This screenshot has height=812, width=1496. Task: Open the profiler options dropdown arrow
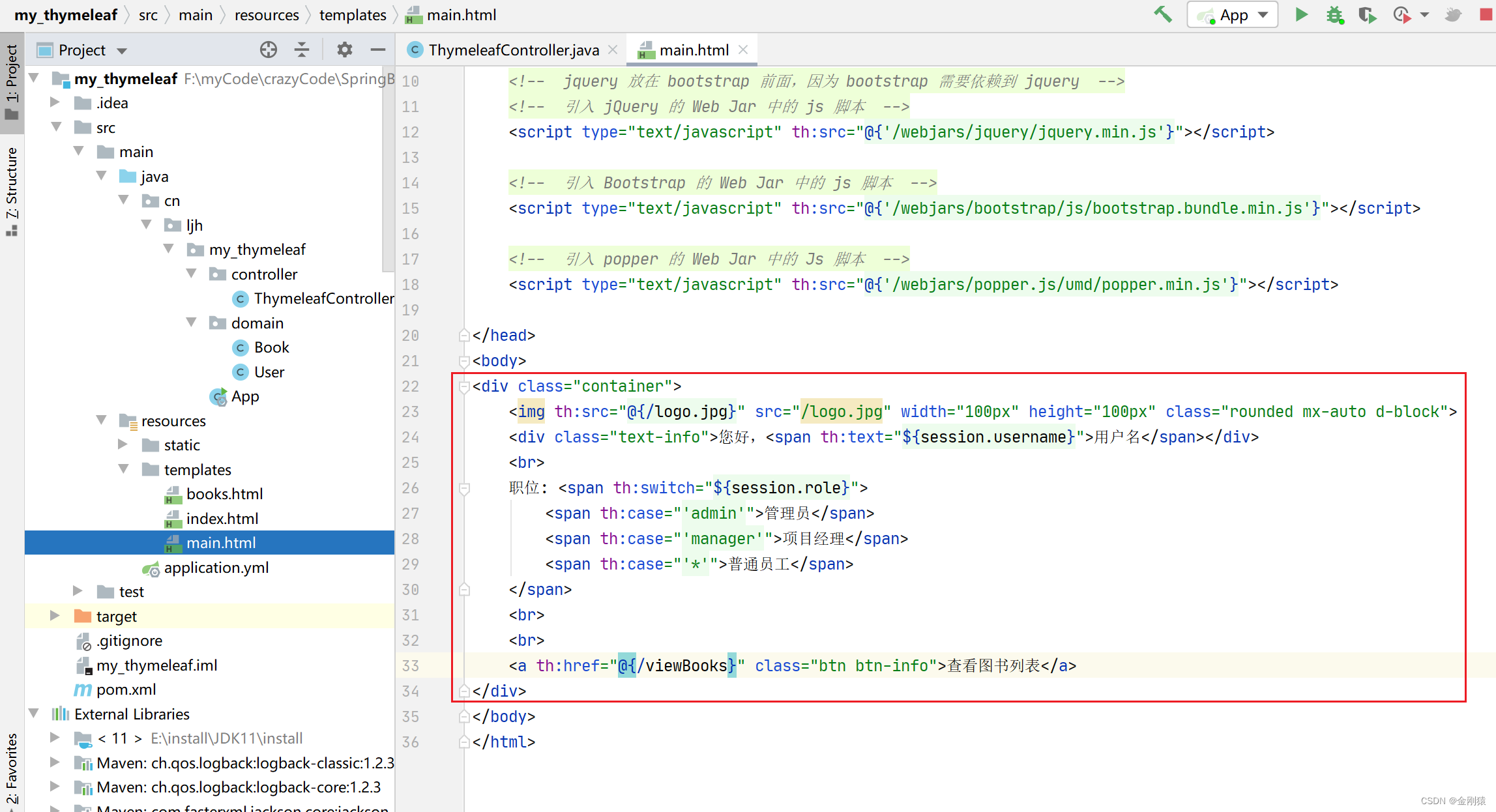pyautogui.click(x=1424, y=15)
